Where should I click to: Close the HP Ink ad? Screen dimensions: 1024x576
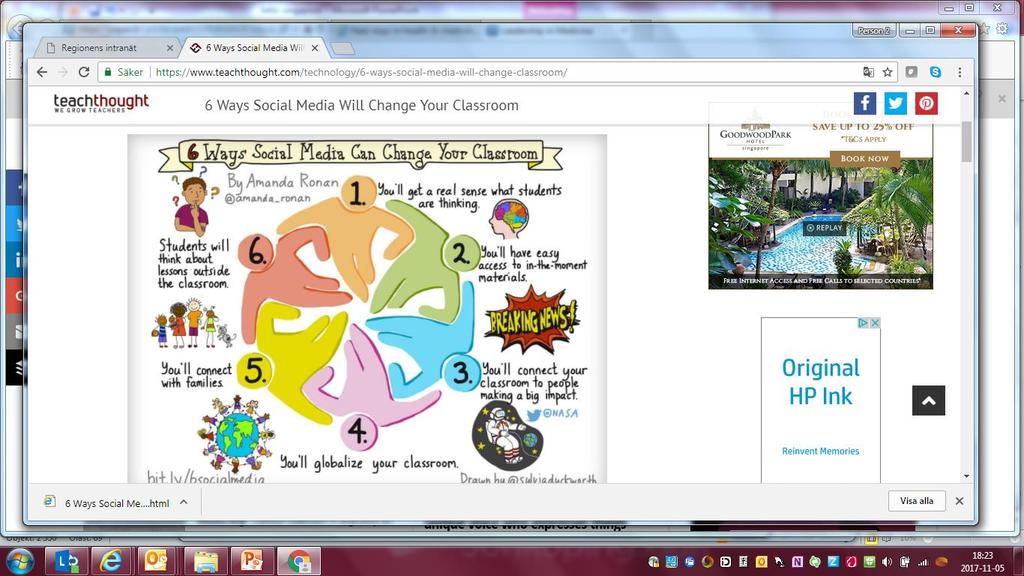coord(875,323)
